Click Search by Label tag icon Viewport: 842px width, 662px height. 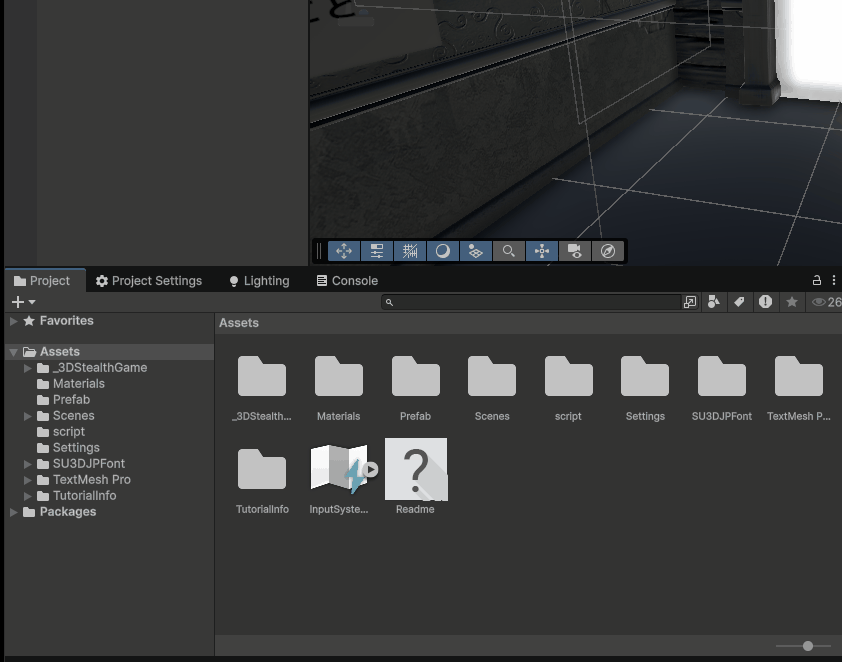tap(739, 302)
